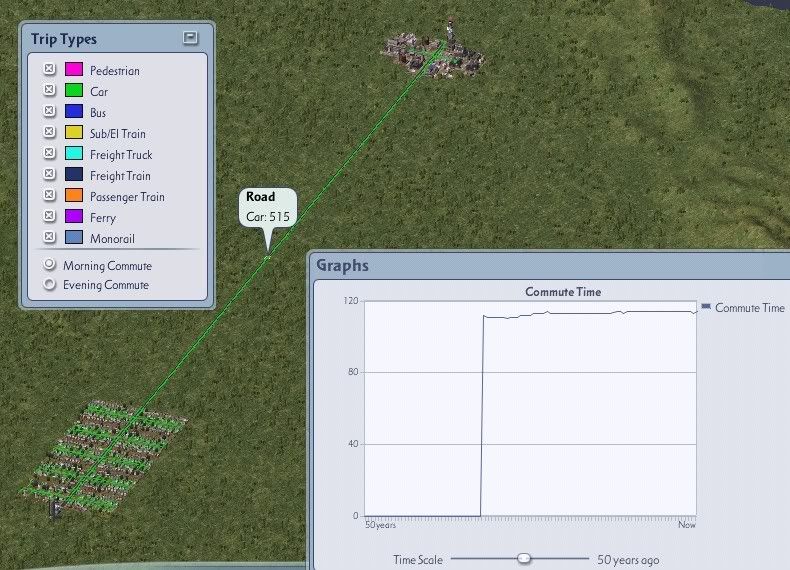Click the steel-blue Monorail swatch

pyautogui.click(x=74, y=237)
